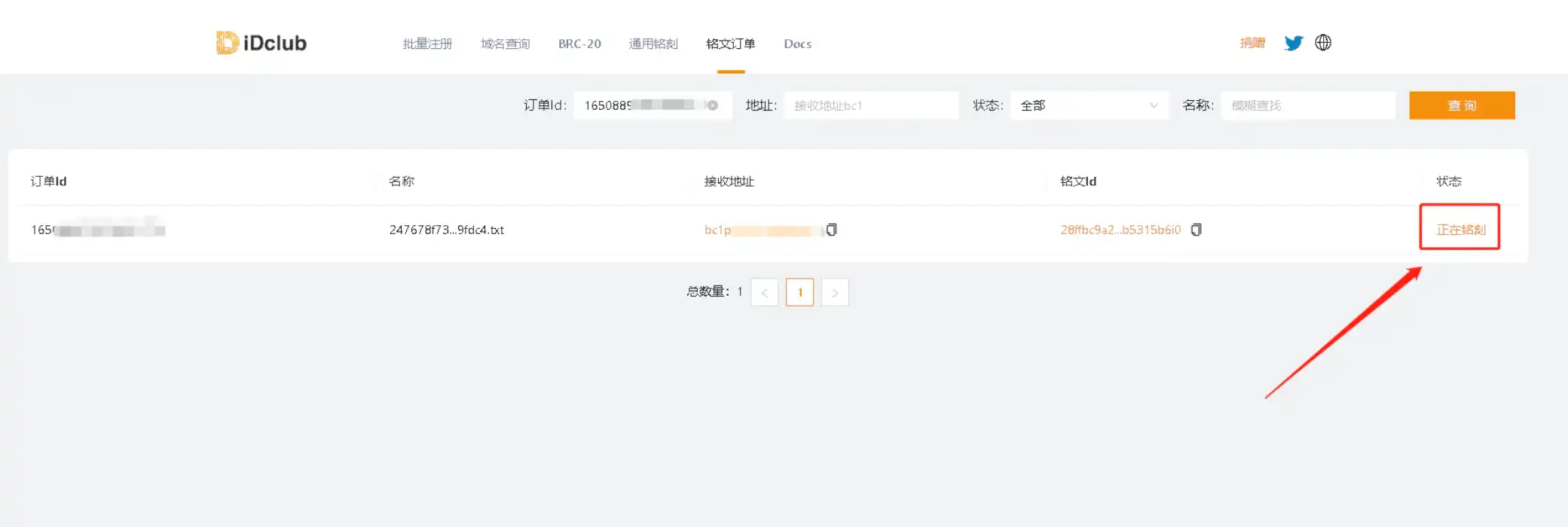Open the Twitter bird icon link
This screenshot has width=1568, height=527.
pyautogui.click(x=1293, y=43)
